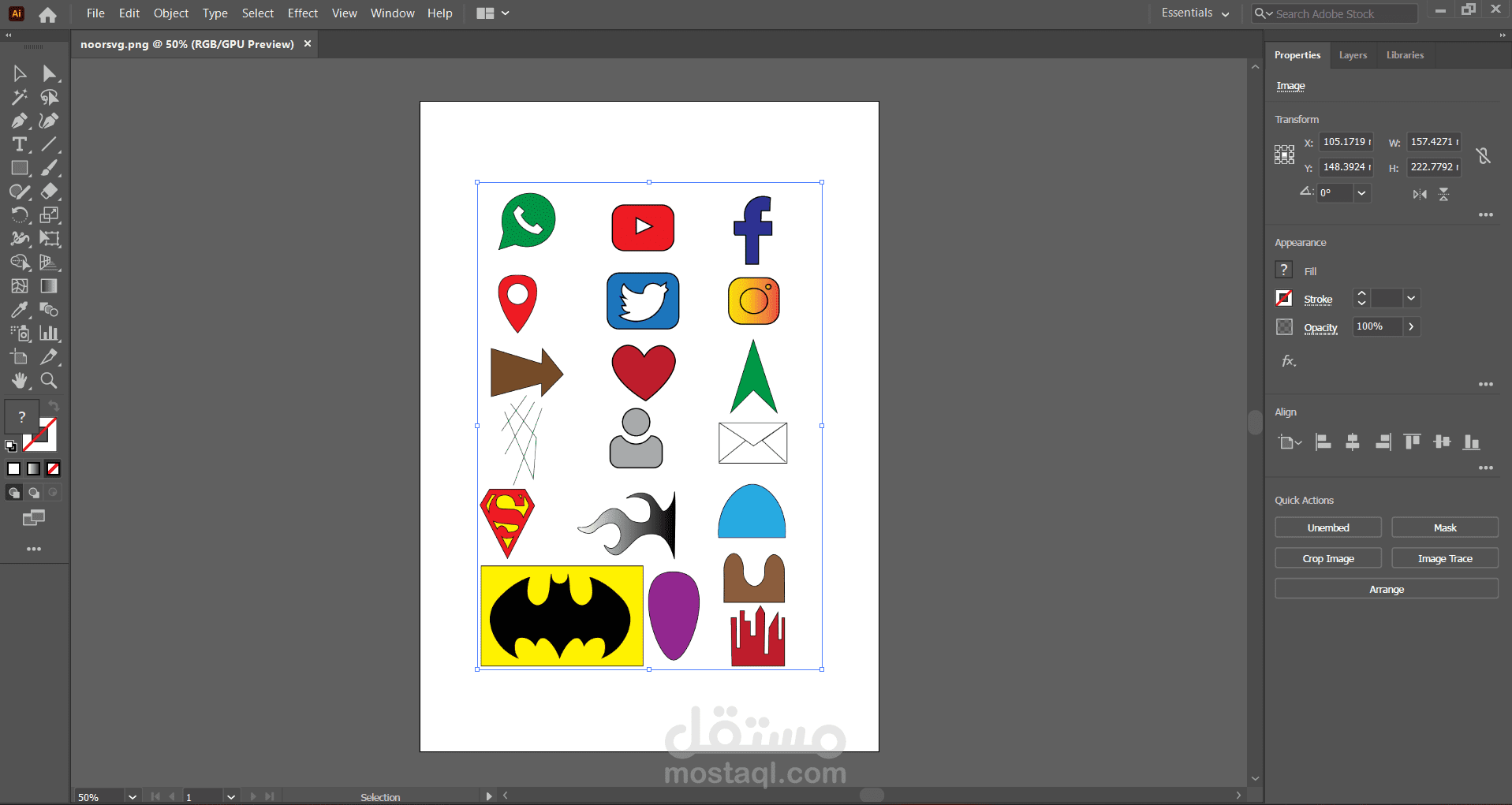This screenshot has width=1512, height=805.
Task: Change transform reference point grid
Action: (x=1284, y=155)
